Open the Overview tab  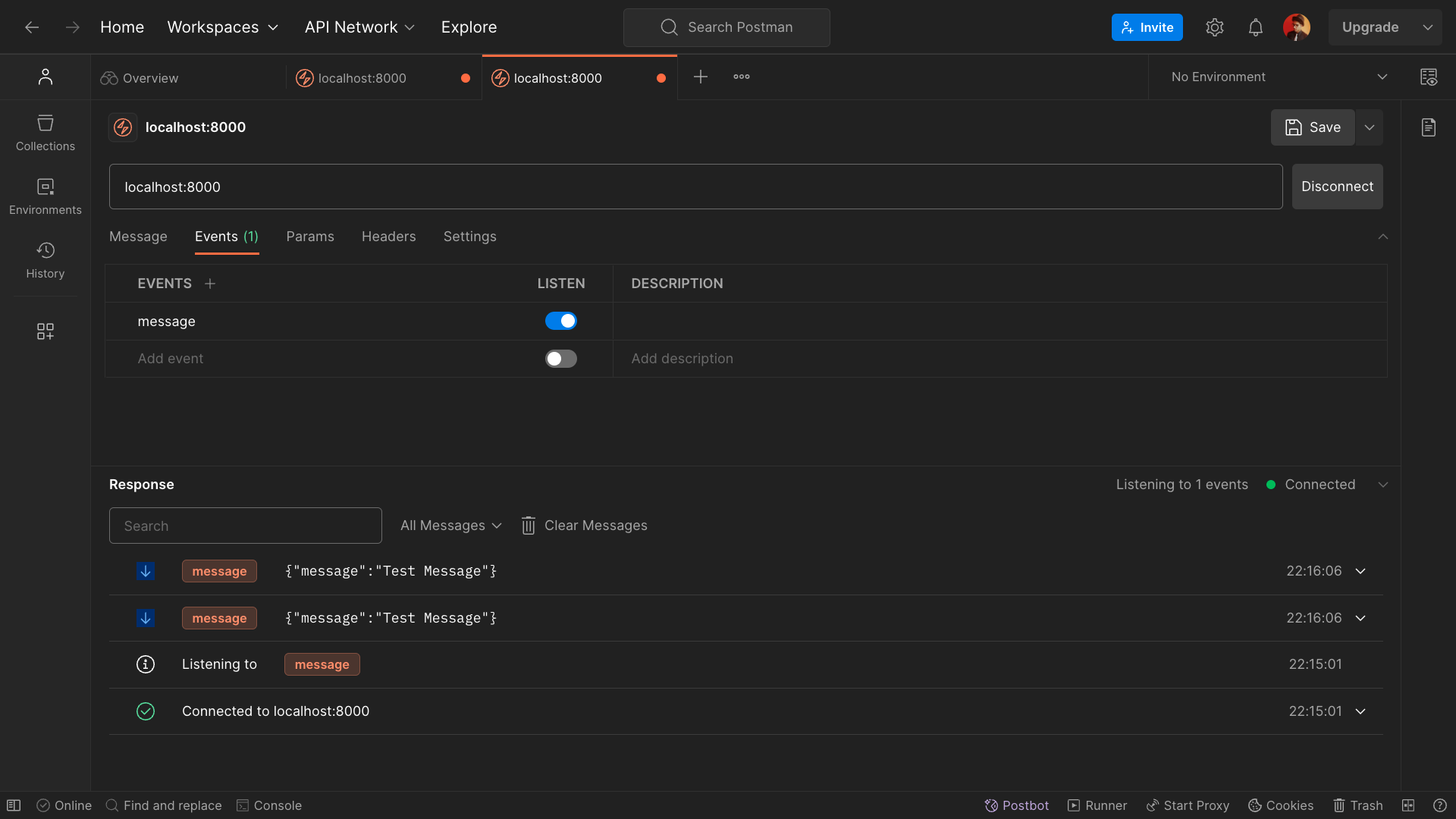point(187,77)
